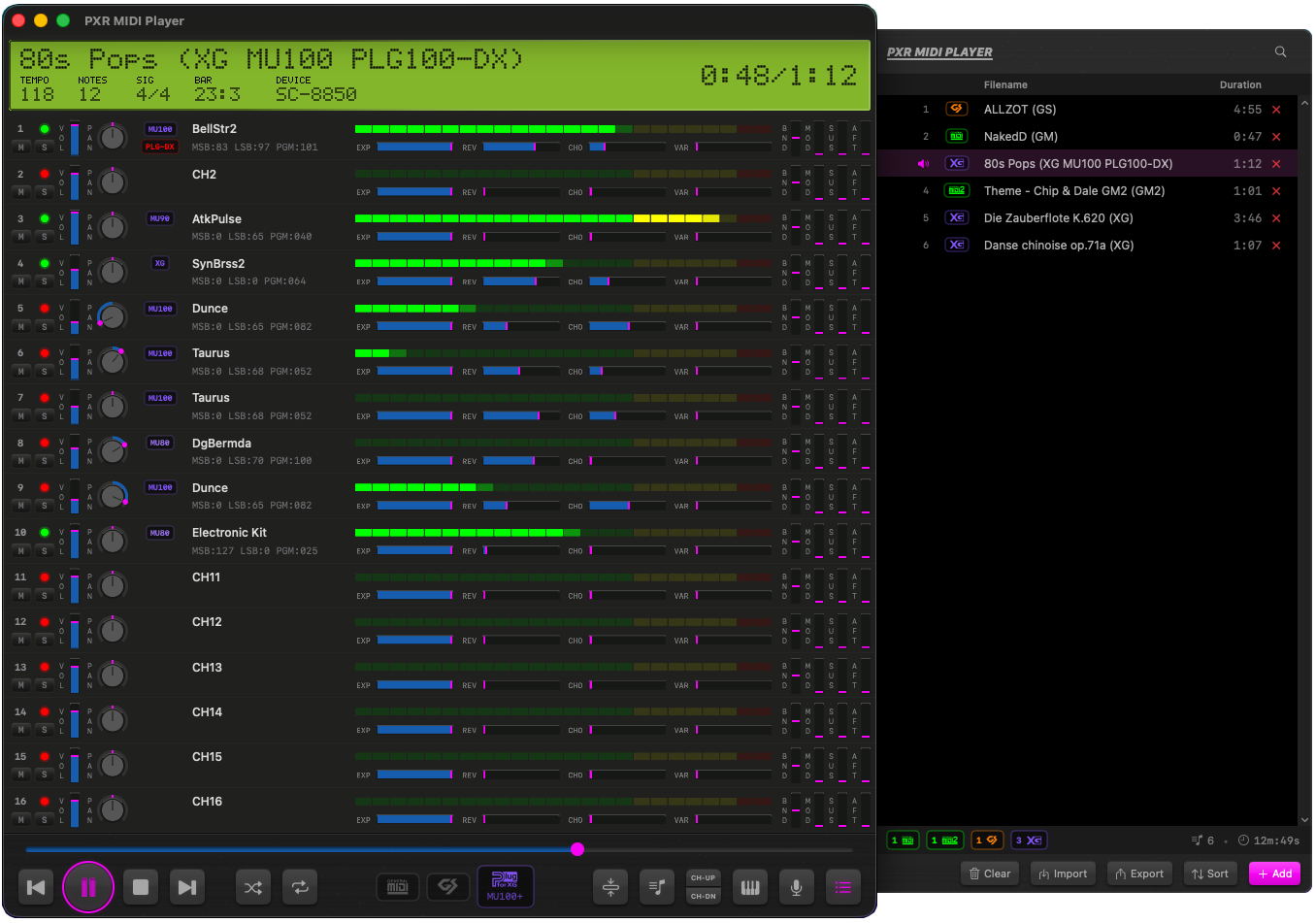The image size is (1316, 923).
Task: Click the Clear playlist button
Action: [x=990, y=874]
